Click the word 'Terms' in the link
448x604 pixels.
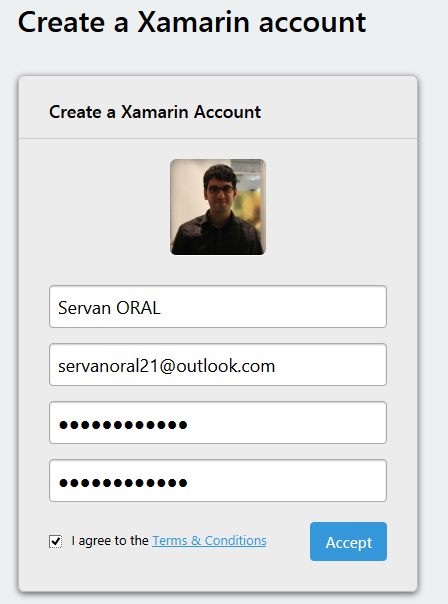[169, 541]
